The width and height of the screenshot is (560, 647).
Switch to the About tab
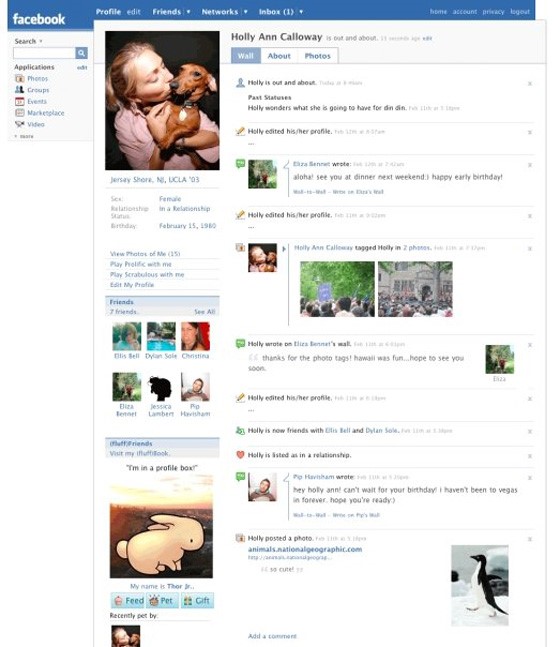point(279,56)
